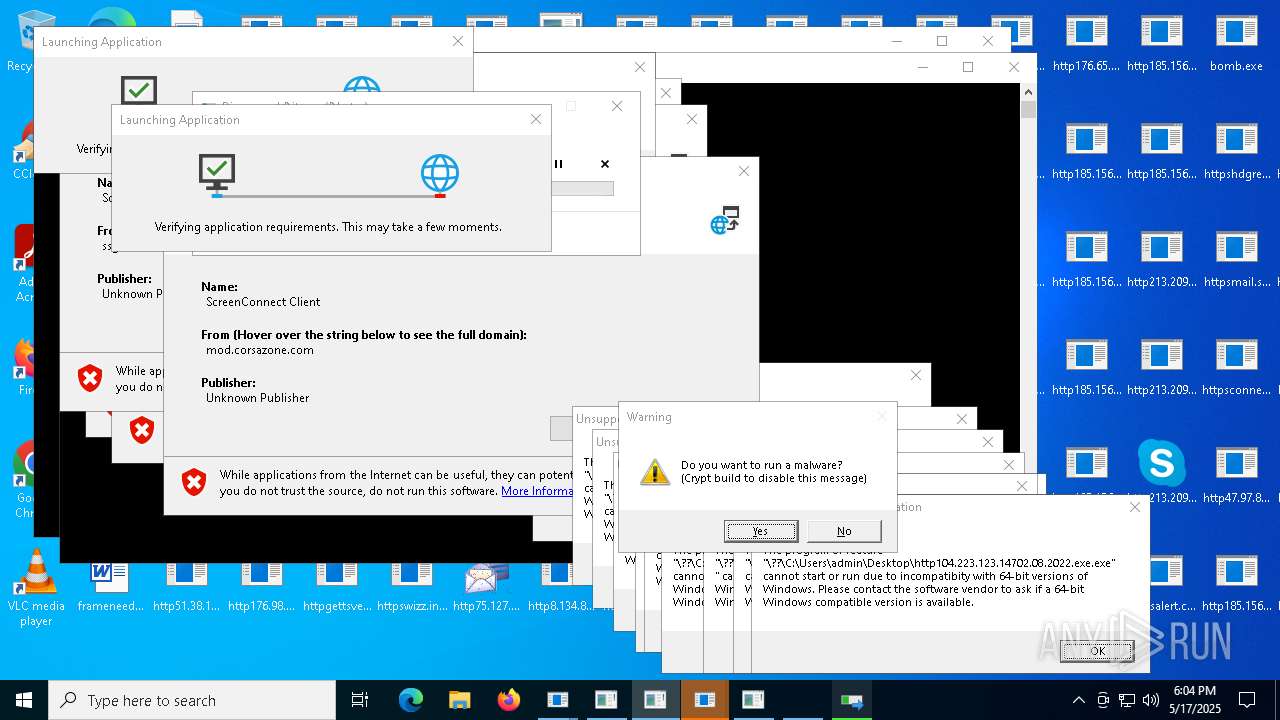Launch Microsoft Edge from the taskbar
1280x720 pixels.
click(x=411, y=700)
